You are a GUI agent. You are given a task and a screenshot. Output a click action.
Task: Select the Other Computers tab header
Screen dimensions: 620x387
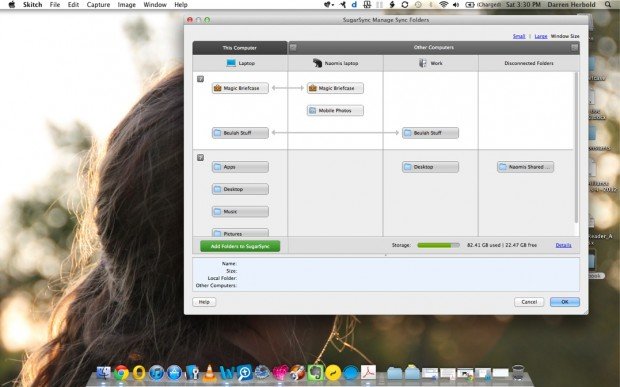click(x=434, y=47)
